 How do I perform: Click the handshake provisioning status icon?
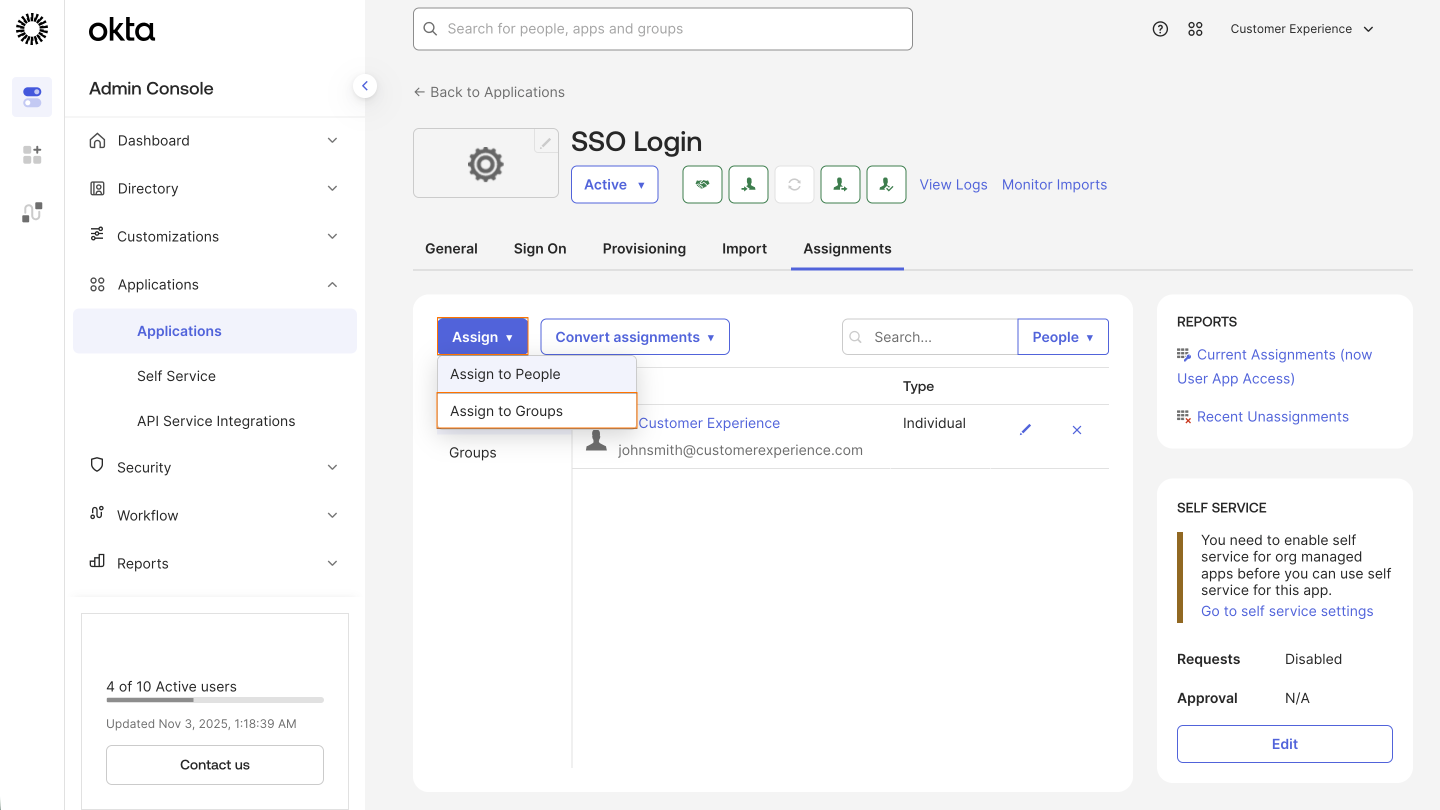click(702, 184)
